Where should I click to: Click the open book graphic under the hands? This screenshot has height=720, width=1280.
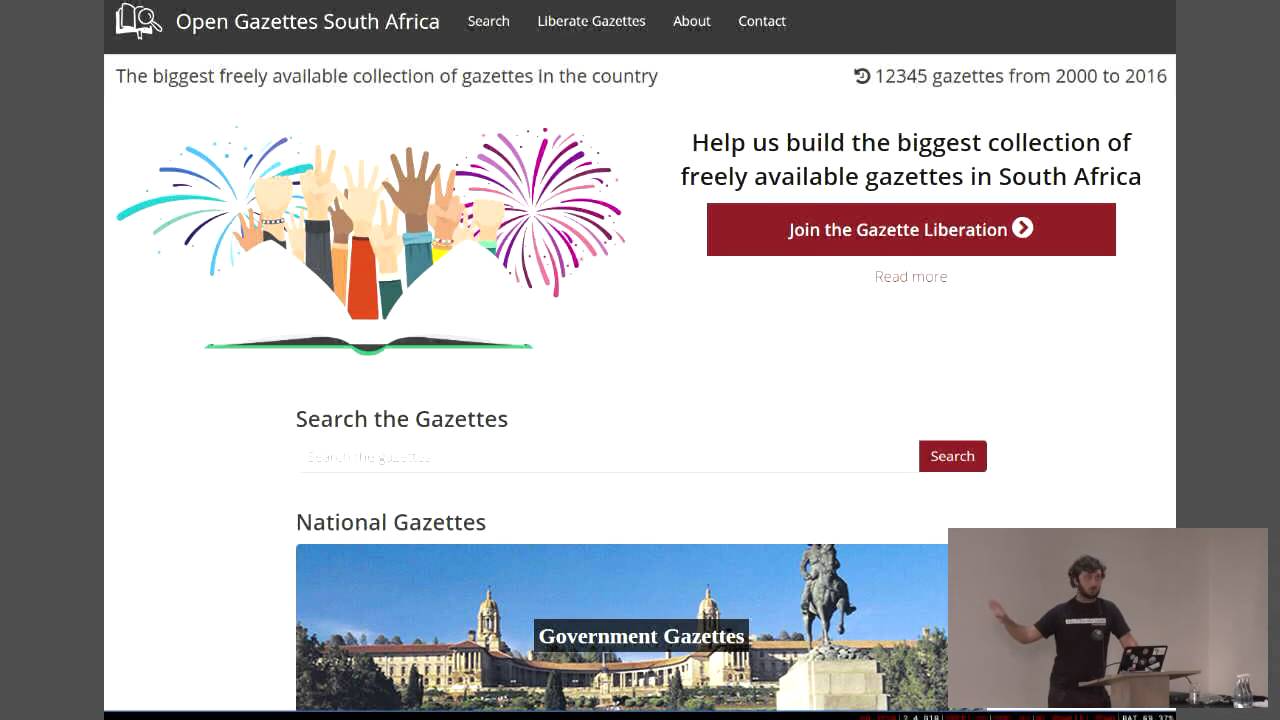tap(369, 345)
